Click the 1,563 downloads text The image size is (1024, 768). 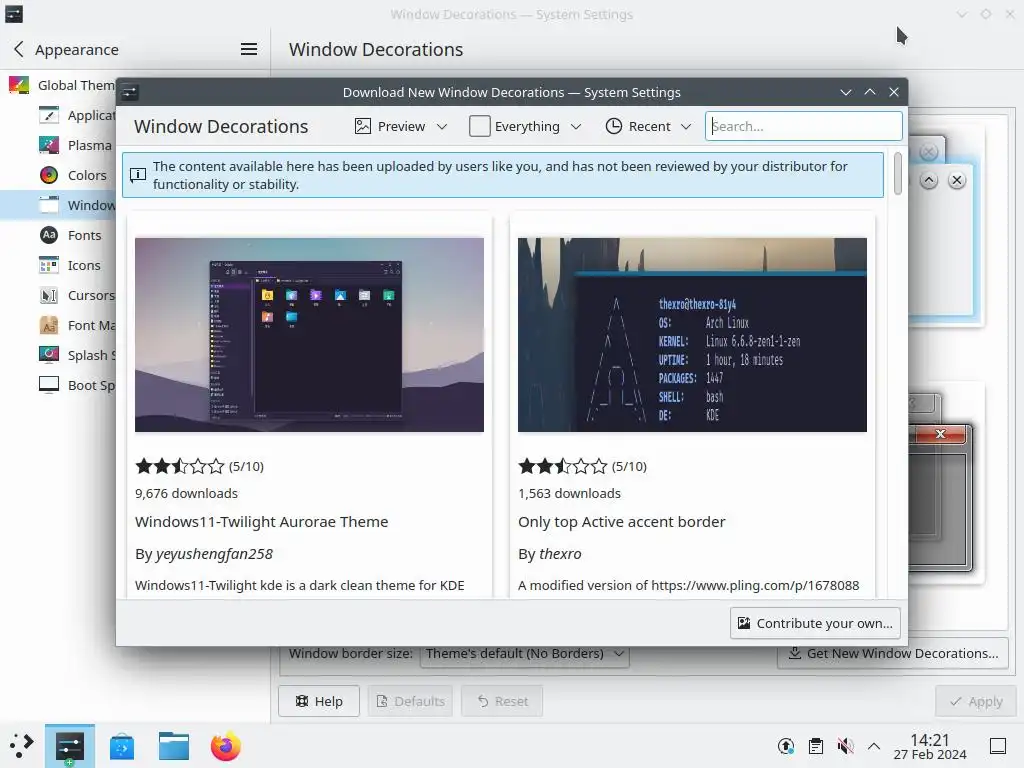pyautogui.click(x=569, y=493)
